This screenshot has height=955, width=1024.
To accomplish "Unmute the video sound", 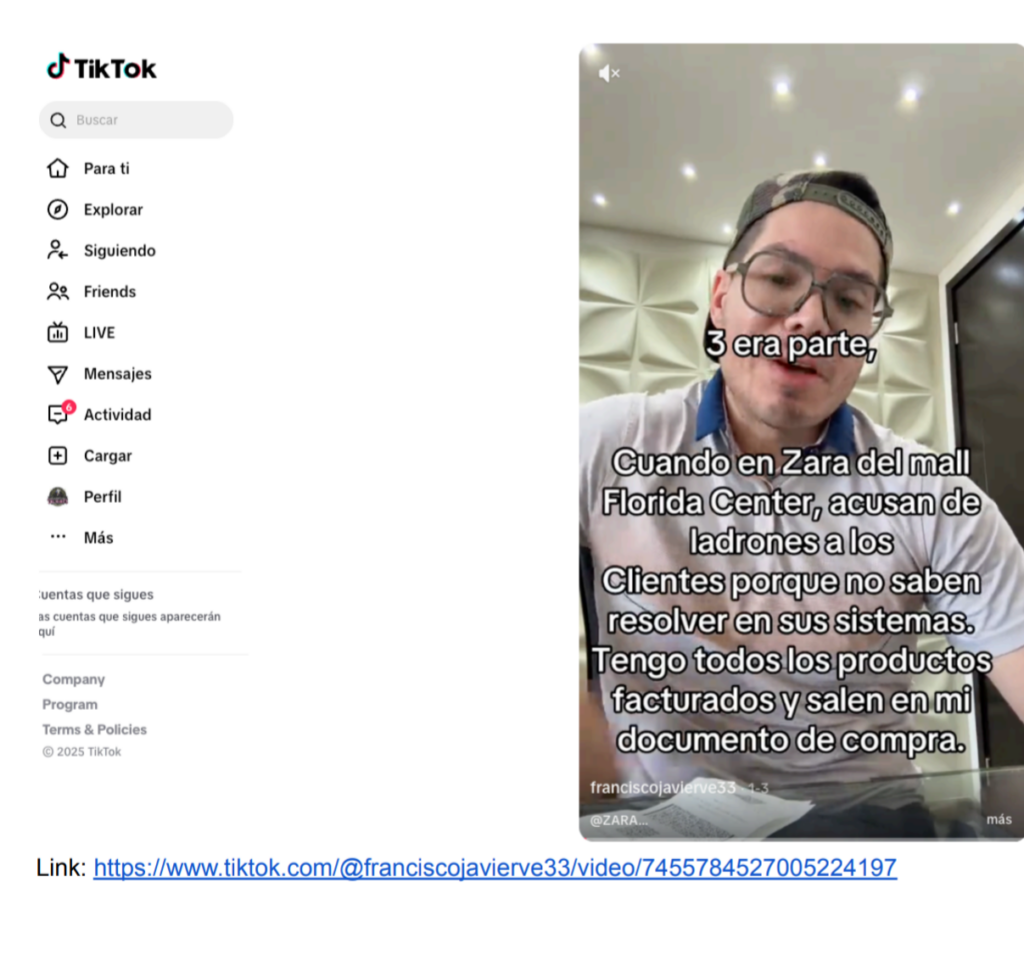I will [609, 73].
